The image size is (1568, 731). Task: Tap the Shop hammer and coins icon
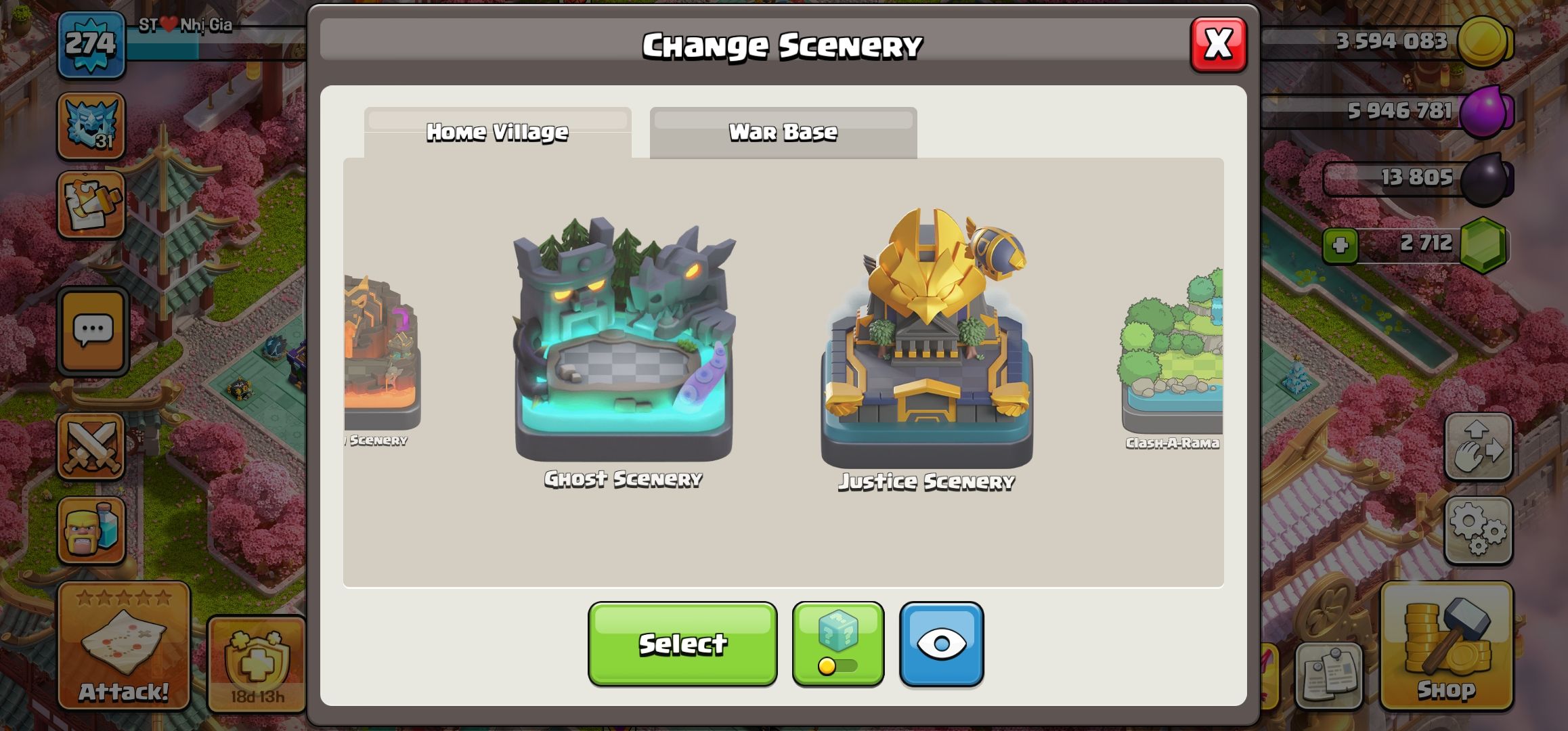1446,646
